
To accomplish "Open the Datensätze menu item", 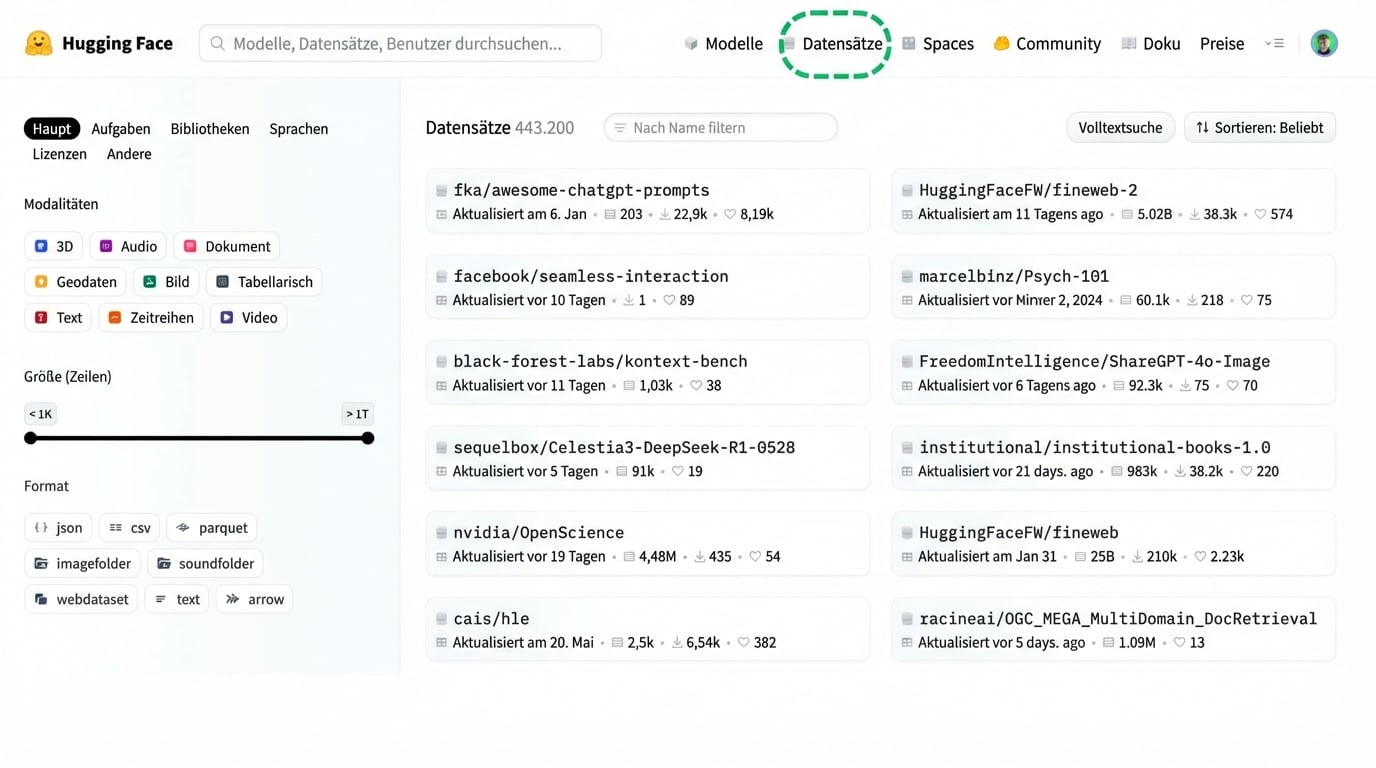I will 835,43.
